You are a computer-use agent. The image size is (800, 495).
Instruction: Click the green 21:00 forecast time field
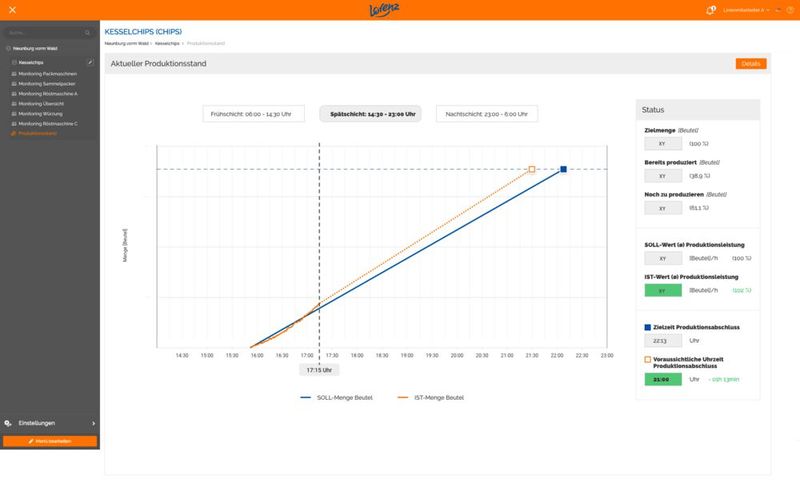tap(663, 379)
